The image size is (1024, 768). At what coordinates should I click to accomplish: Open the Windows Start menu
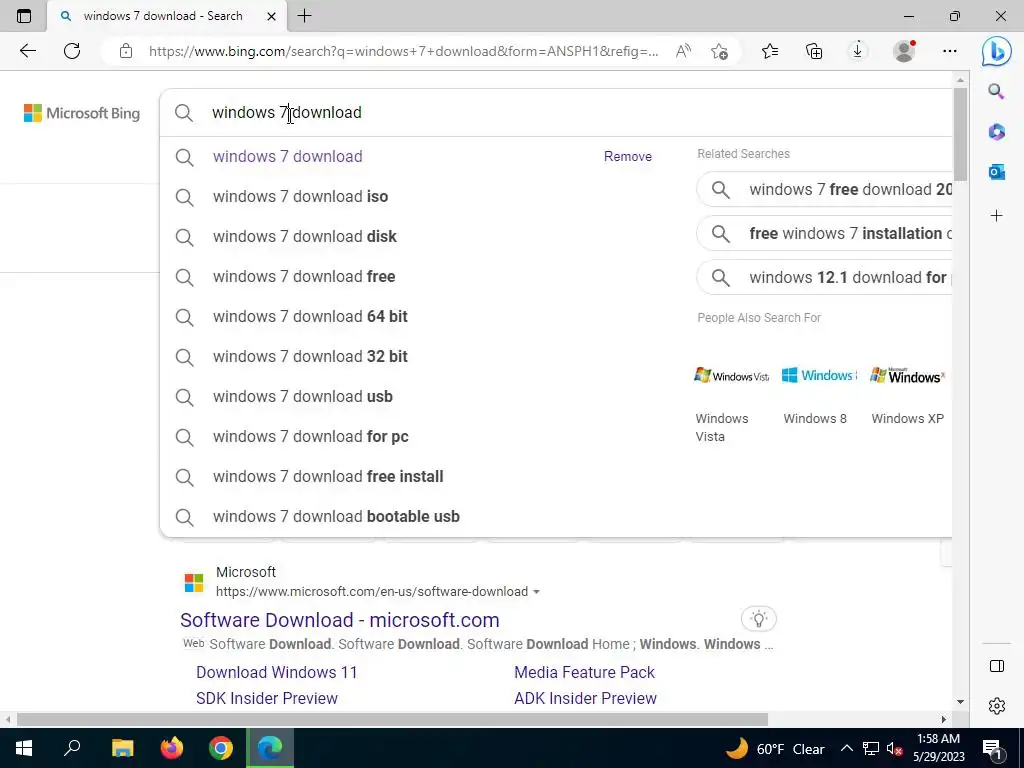tap(24, 748)
